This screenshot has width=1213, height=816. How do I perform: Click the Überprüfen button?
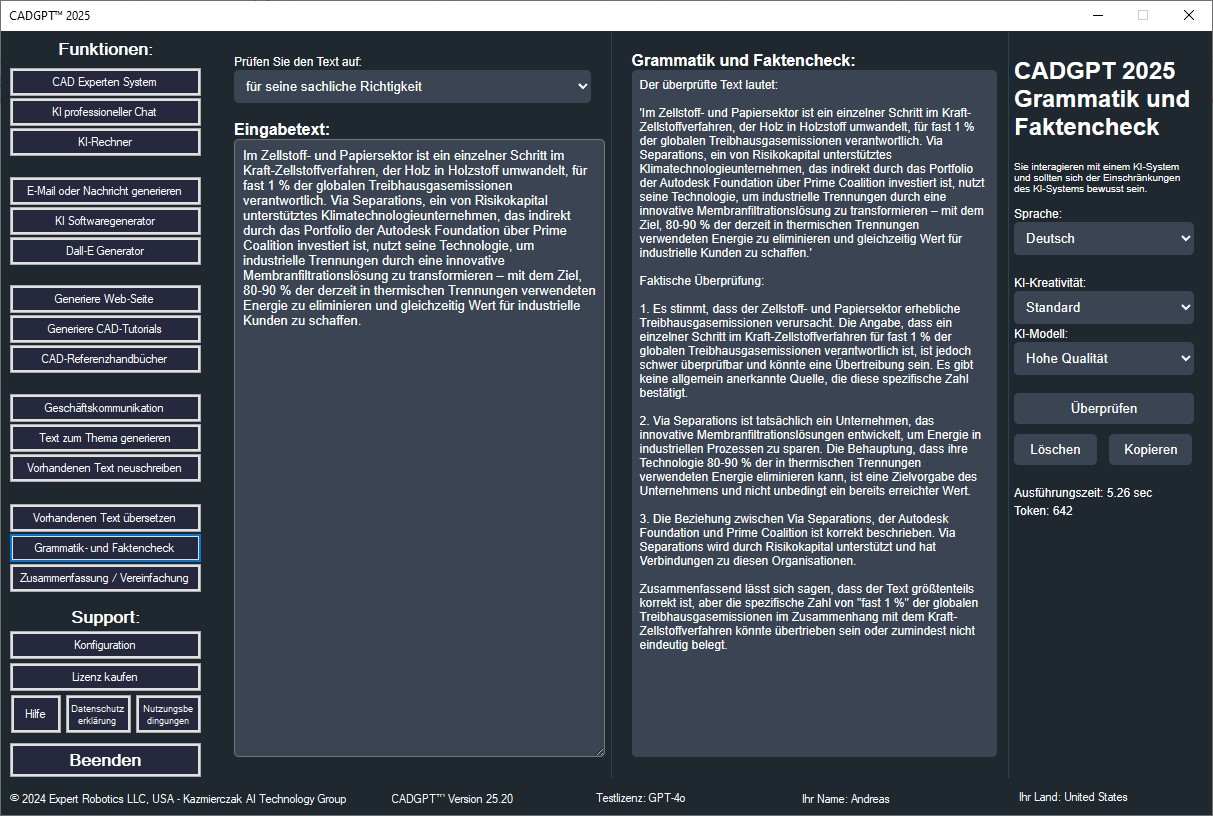(1103, 408)
